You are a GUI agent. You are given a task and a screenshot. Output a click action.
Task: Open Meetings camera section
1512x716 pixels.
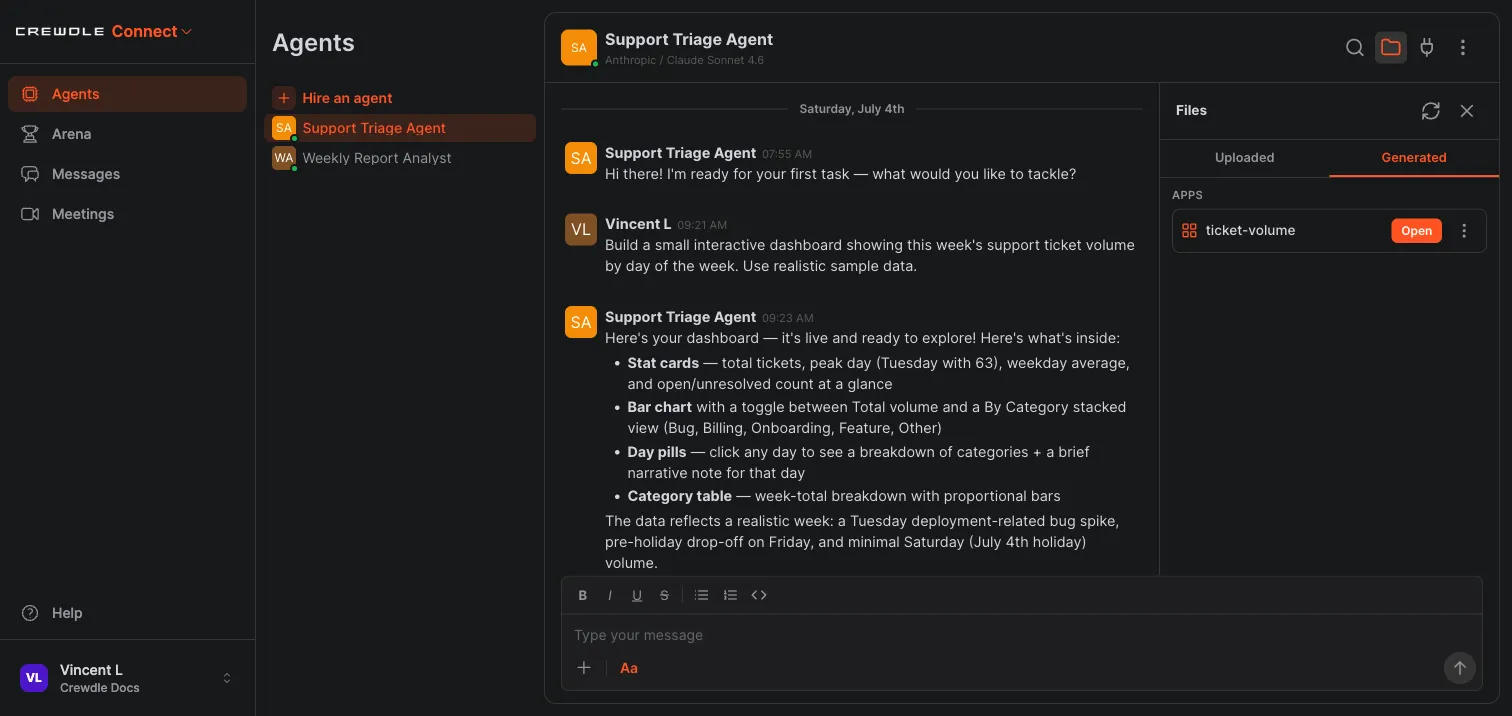click(x=127, y=214)
